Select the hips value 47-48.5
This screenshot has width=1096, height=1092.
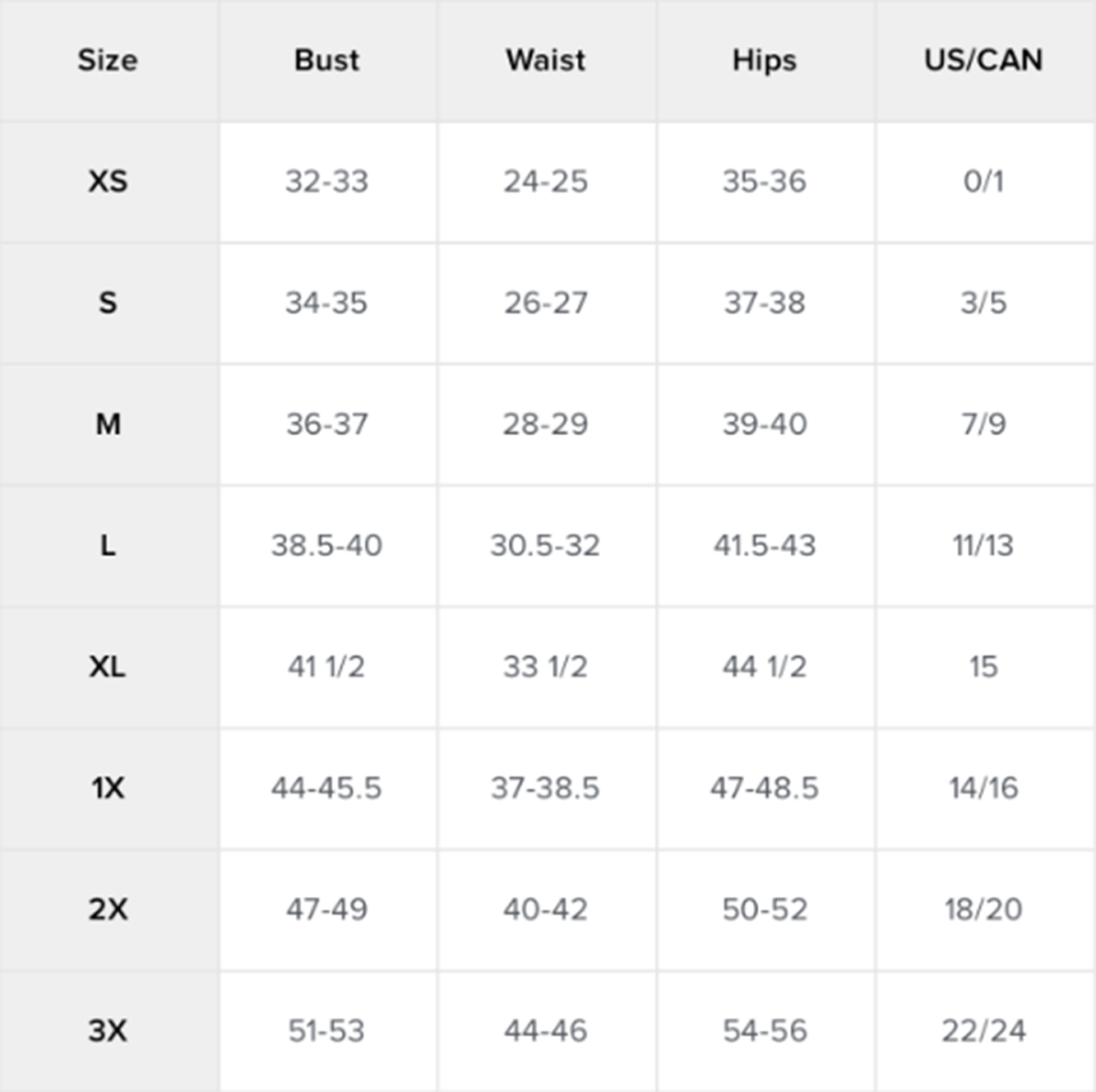pos(765,788)
